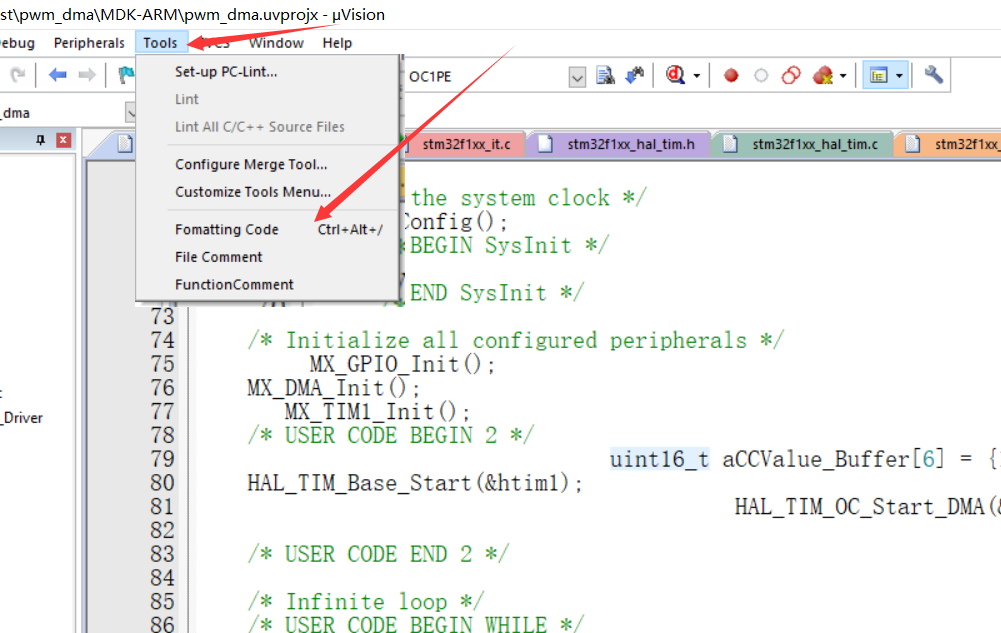Select Customize Tools Menu... entry
The image size is (1001, 633).
click(268, 192)
